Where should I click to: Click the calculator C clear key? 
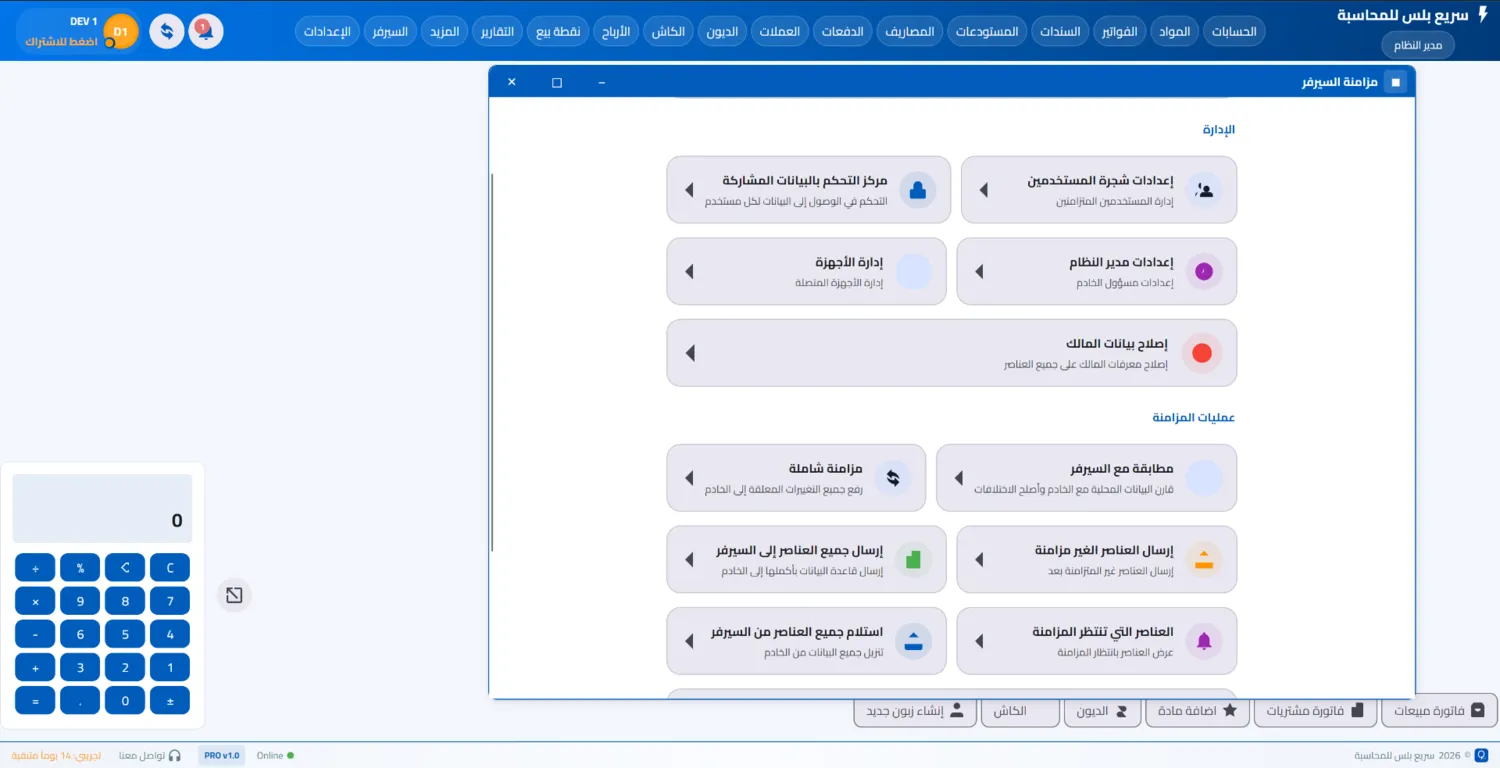coord(170,568)
